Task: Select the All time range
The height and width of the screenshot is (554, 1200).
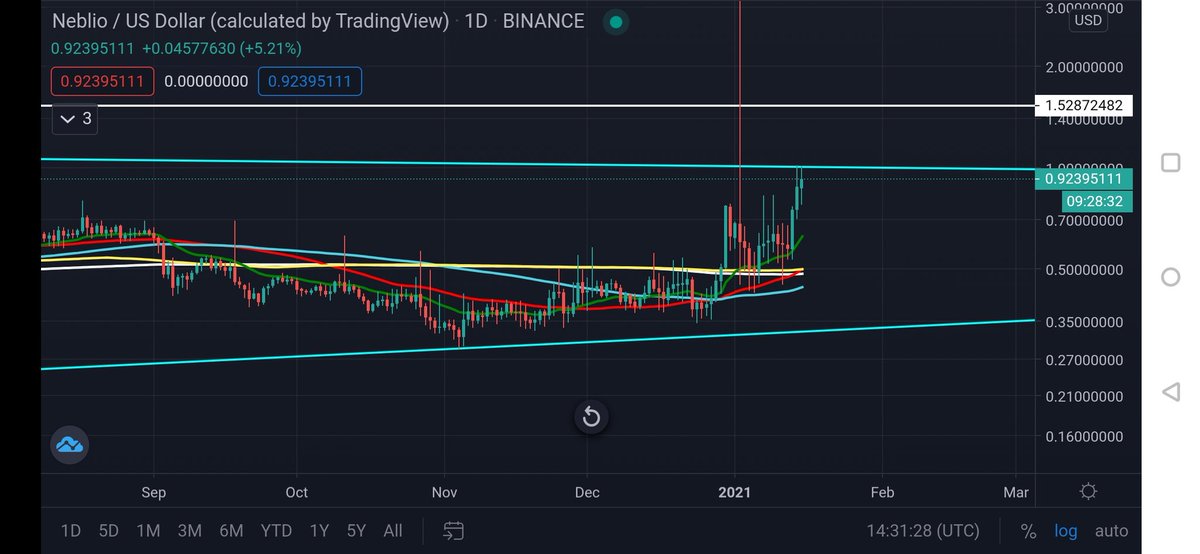Action: [393, 531]
